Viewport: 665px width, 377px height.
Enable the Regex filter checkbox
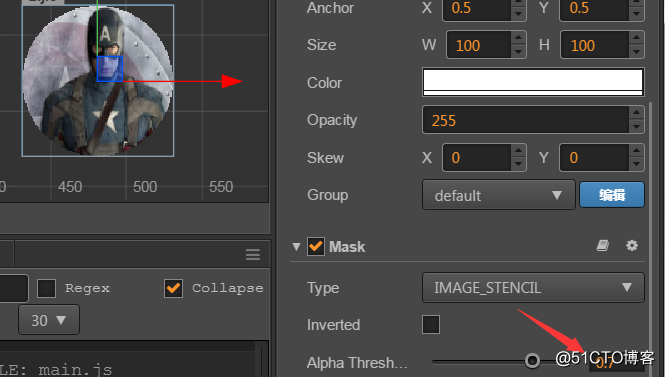(46, 289)
